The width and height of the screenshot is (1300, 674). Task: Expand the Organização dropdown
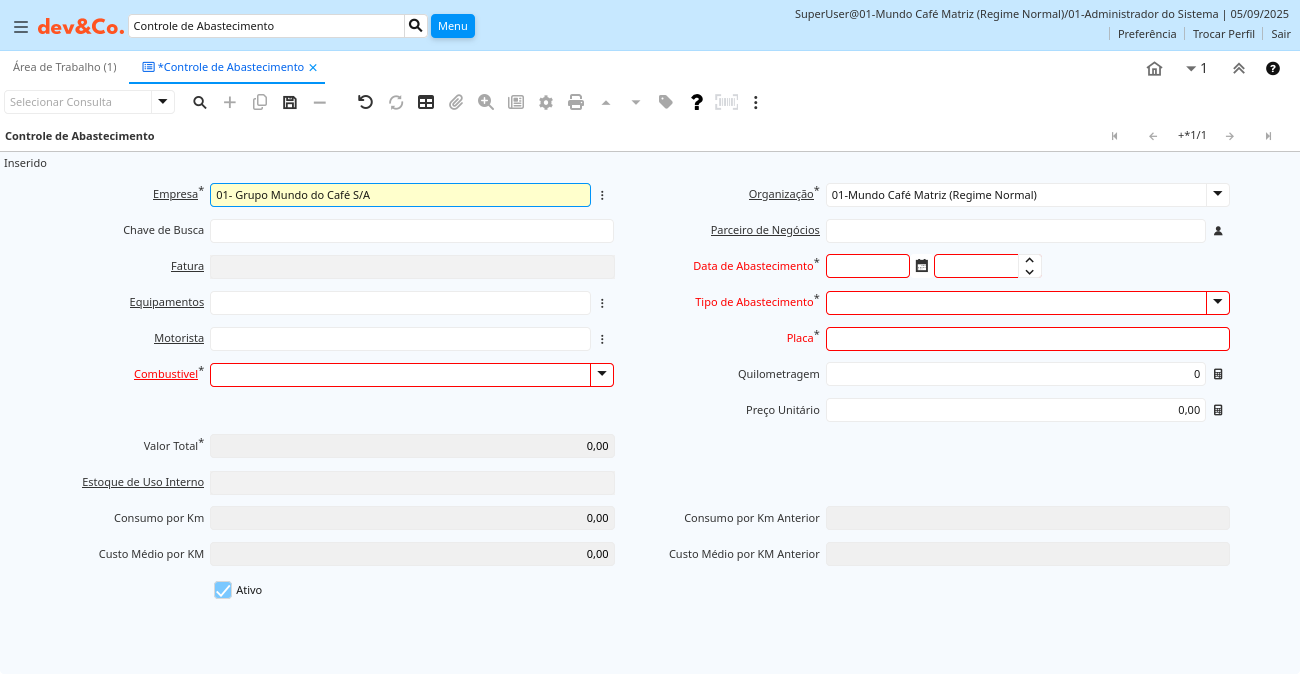(x=1217, y=195)
